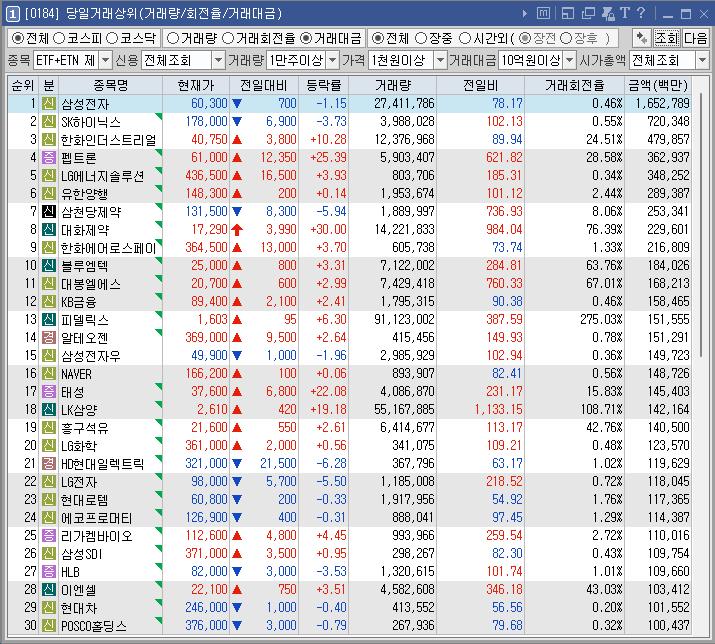Select the 장후 radio button

point(566,38)
